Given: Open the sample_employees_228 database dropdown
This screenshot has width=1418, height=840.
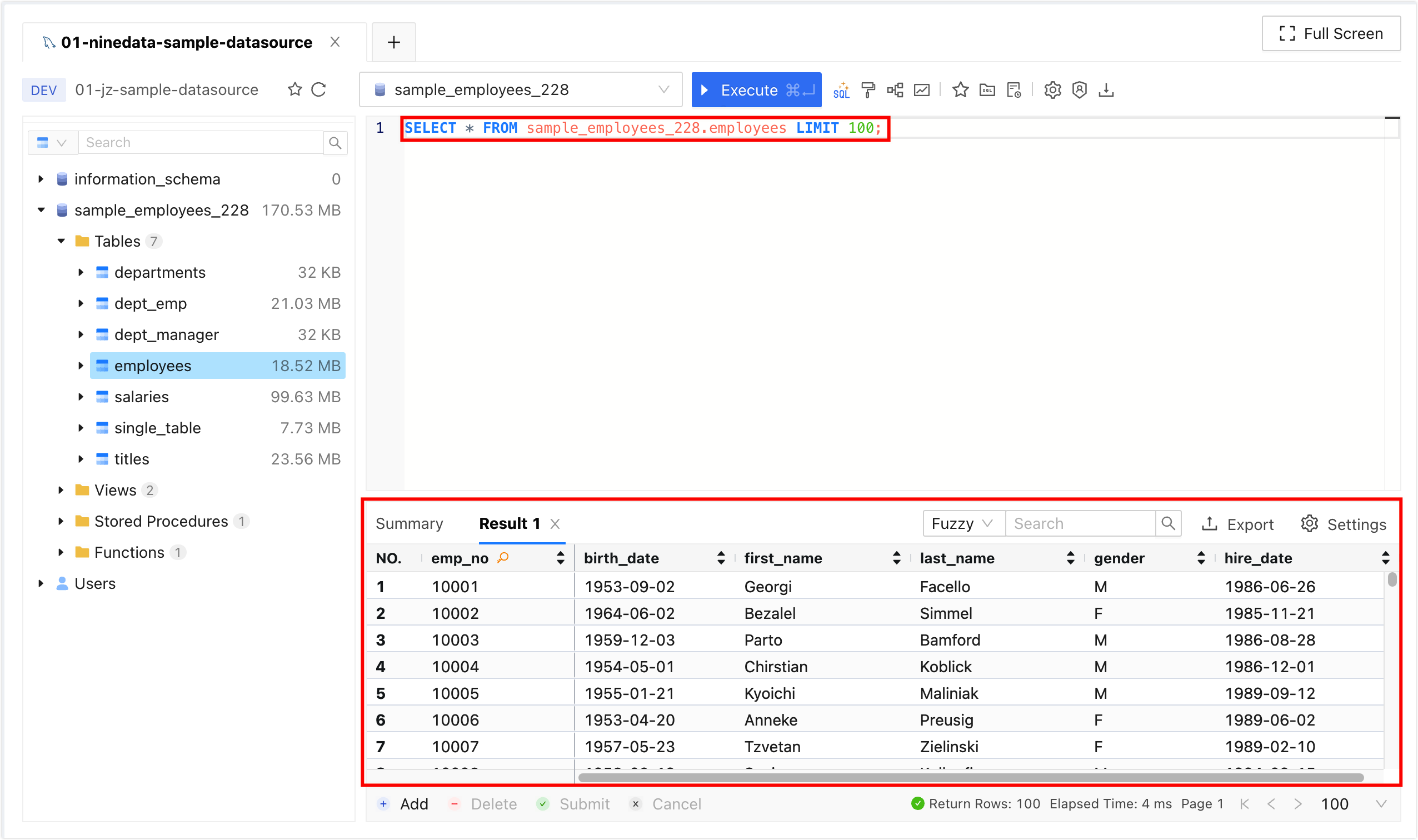Looking at the screenshot, I should coord(521,89).
